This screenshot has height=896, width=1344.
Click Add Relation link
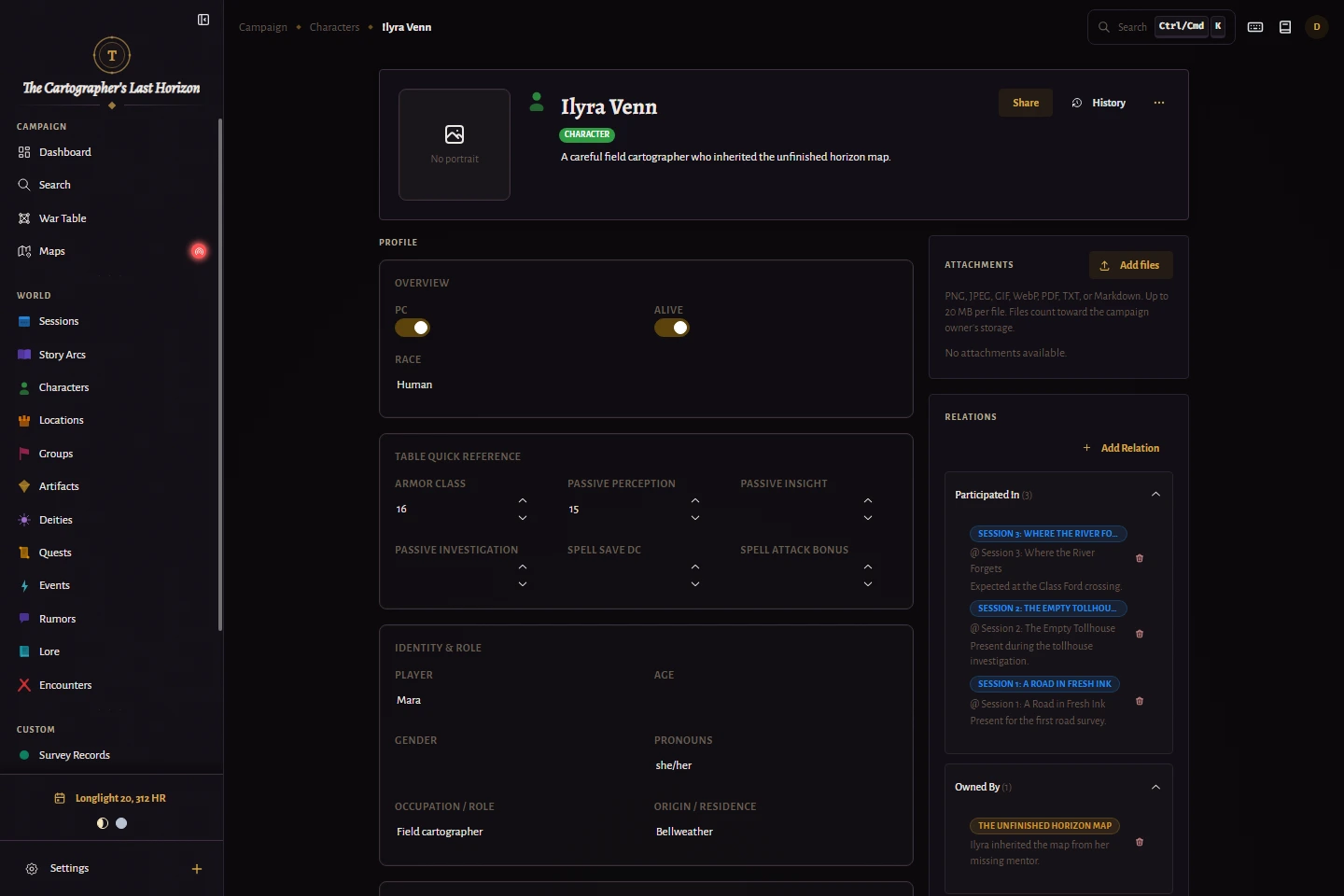[1121, 448]
